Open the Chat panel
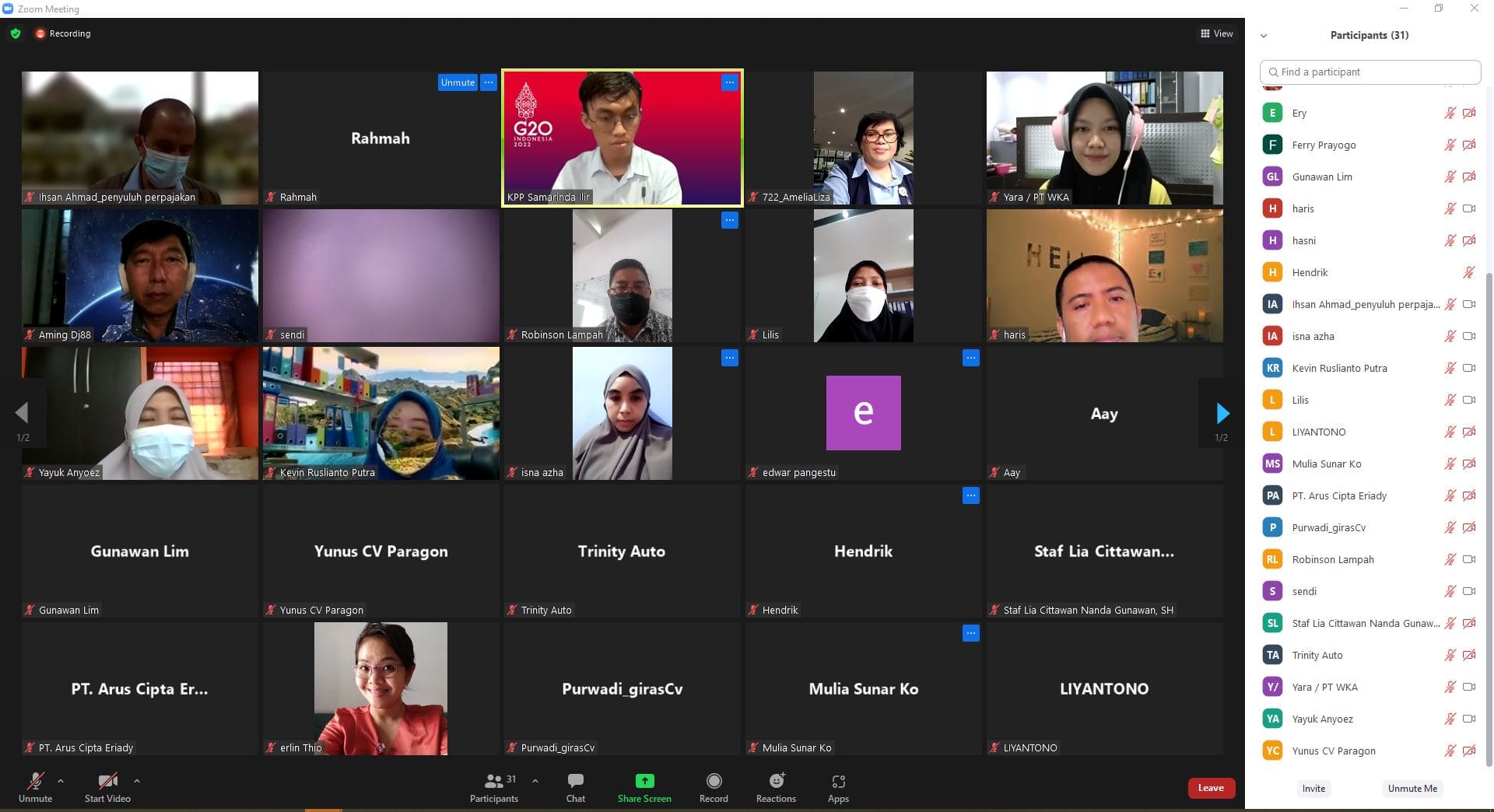Viewport: 1494px width, 812px height. (575, 781)
